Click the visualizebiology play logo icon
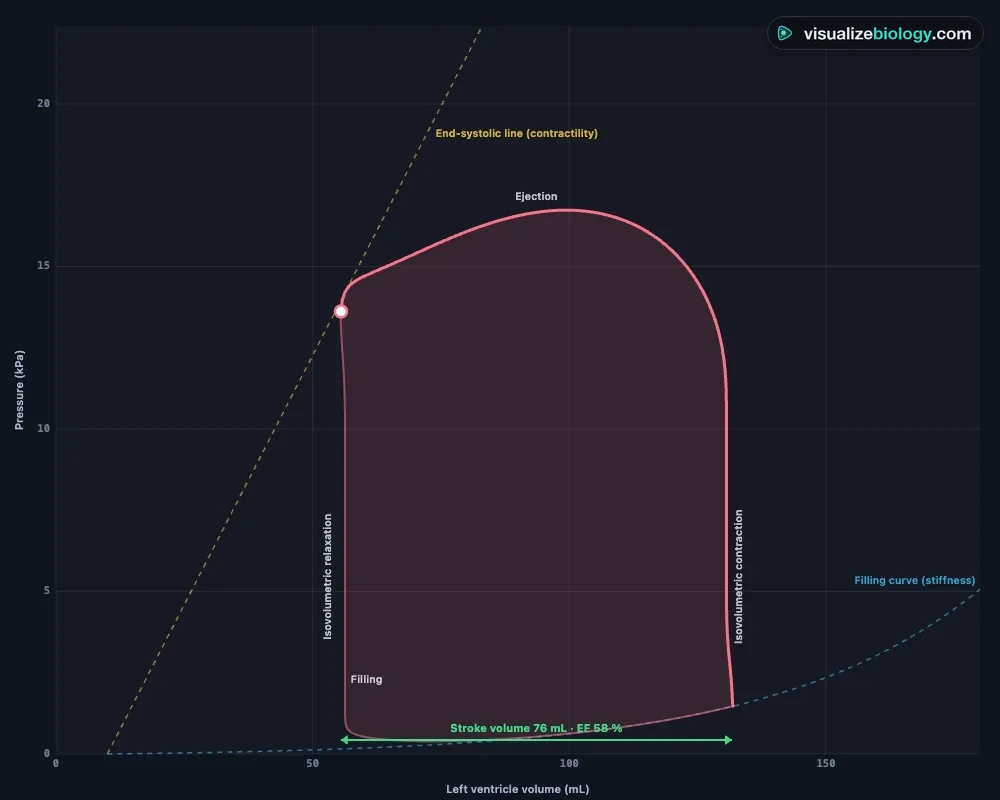 click(785, 33)
